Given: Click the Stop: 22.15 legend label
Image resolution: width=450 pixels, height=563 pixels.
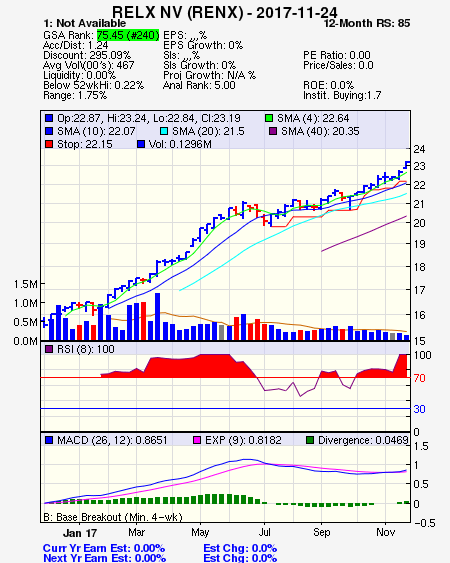Looking at the screenshot, I should click(x=85, y=144).
